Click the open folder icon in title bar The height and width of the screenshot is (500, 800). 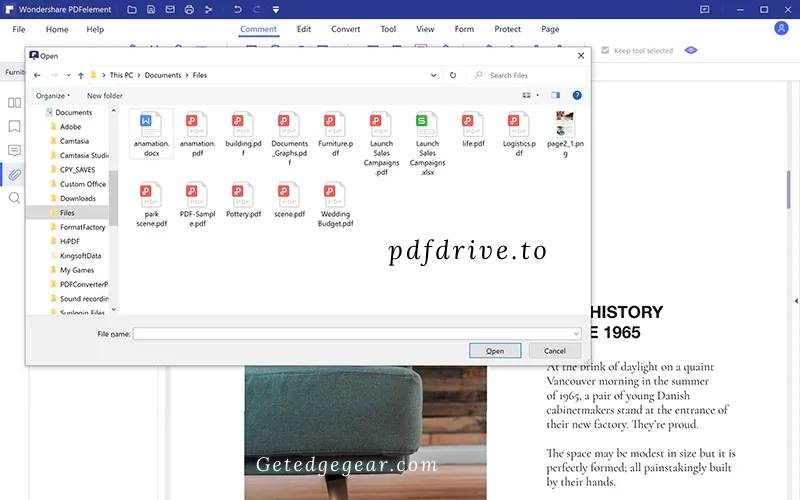point(132,9)
